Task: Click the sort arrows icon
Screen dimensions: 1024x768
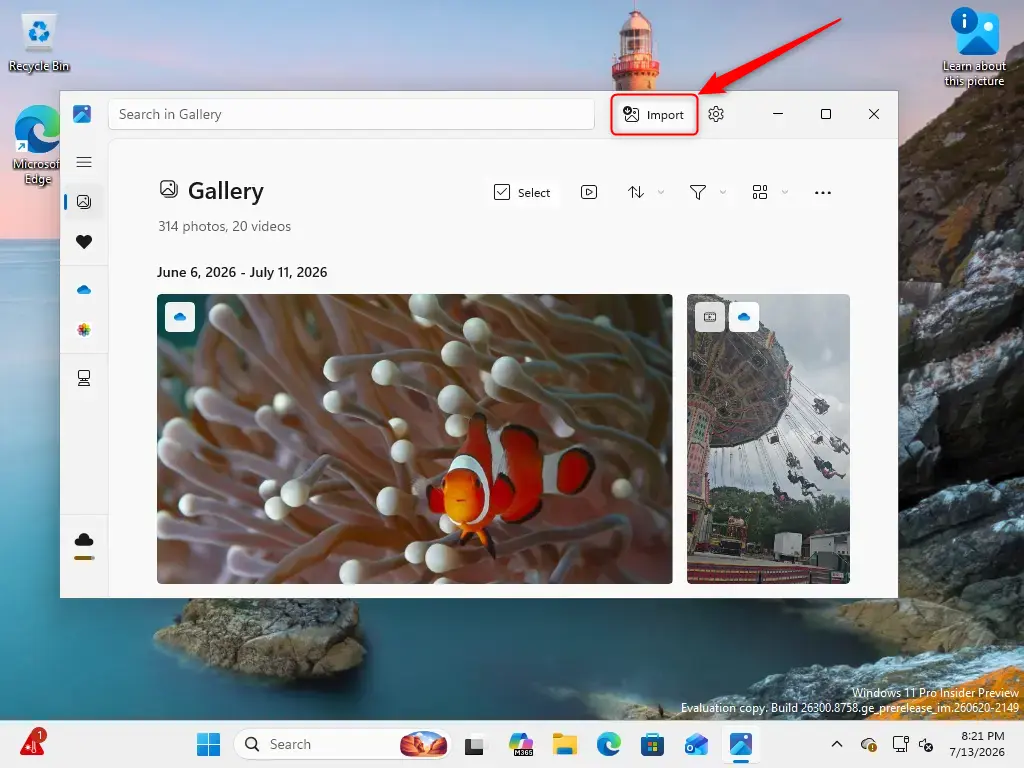Action: click(635, 192)
